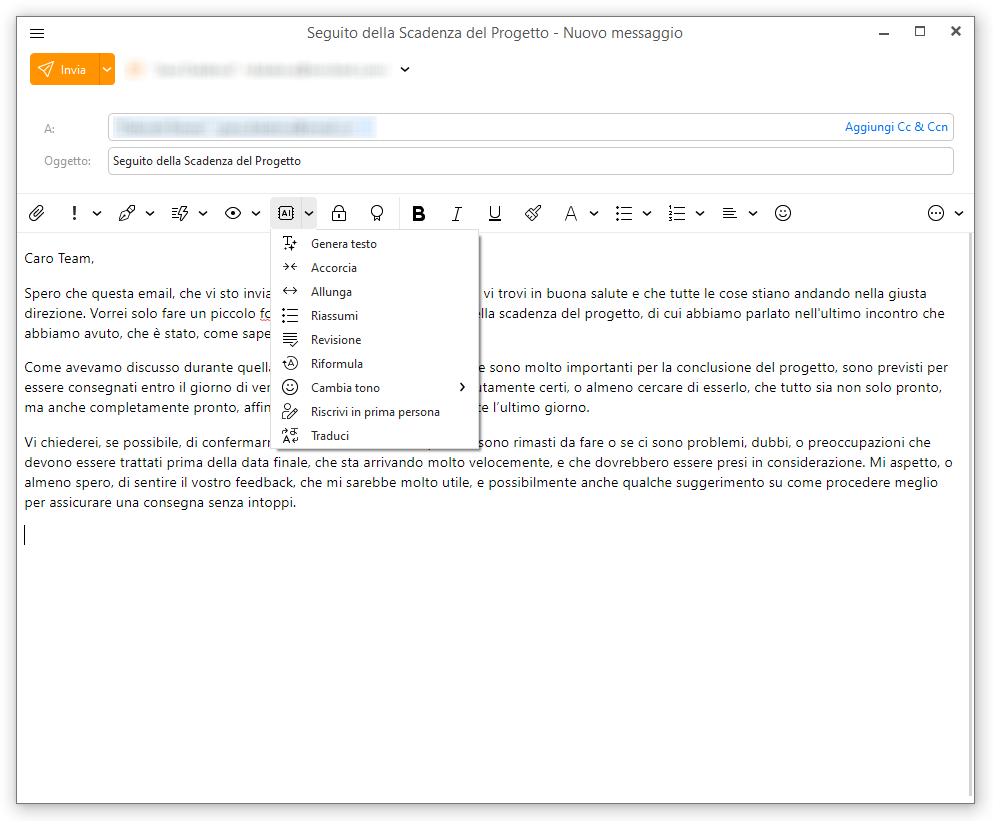Close the Nuovo messaggio window
The image size is (993, 821).
(956, 31)
